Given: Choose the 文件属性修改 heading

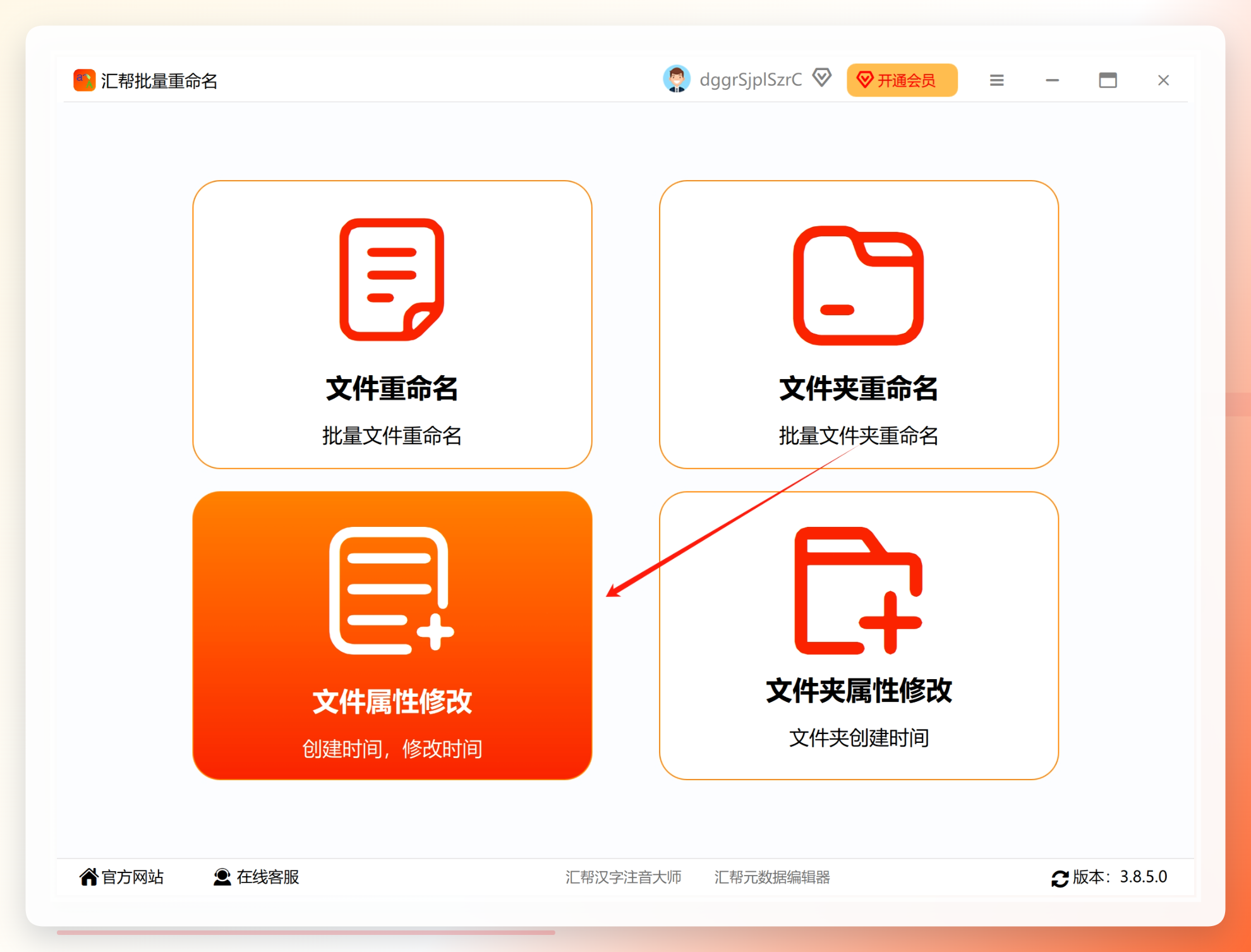Looking at the screenshot, I should 392,701.
